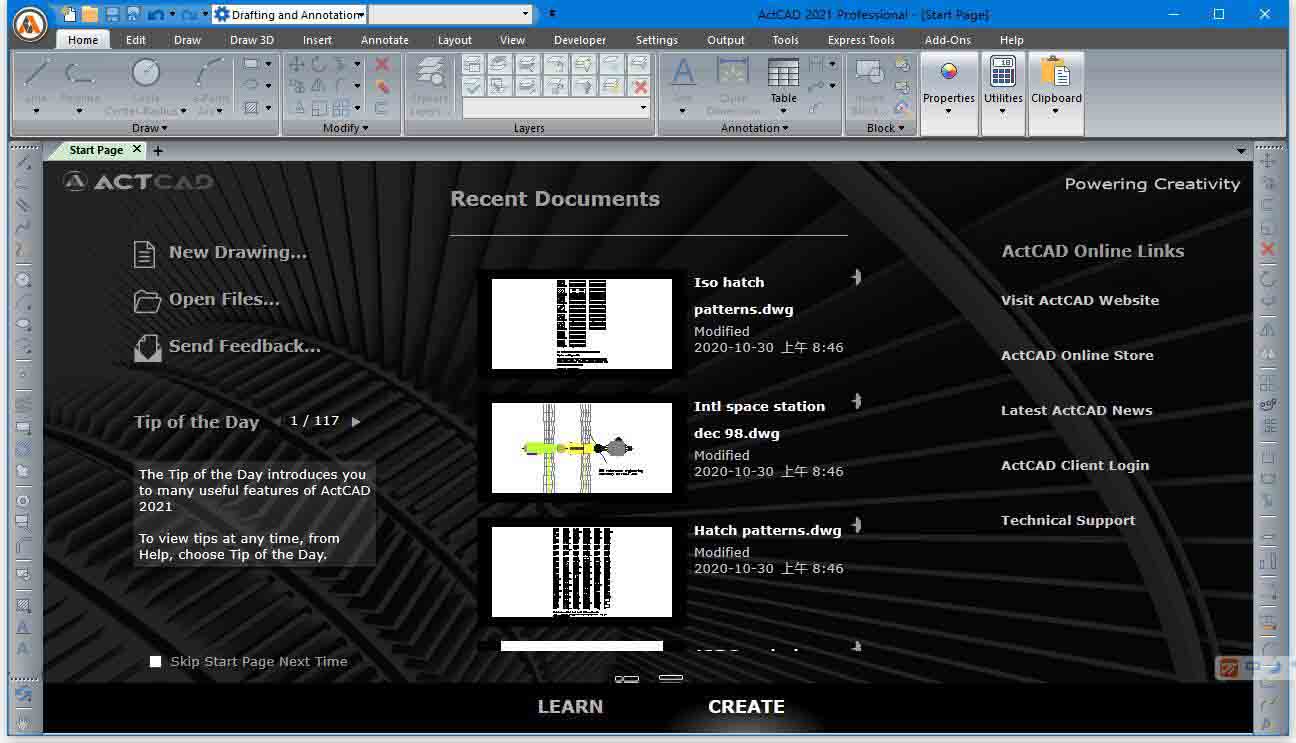Open the Express Tools ribbon tab

pos(860,40)
